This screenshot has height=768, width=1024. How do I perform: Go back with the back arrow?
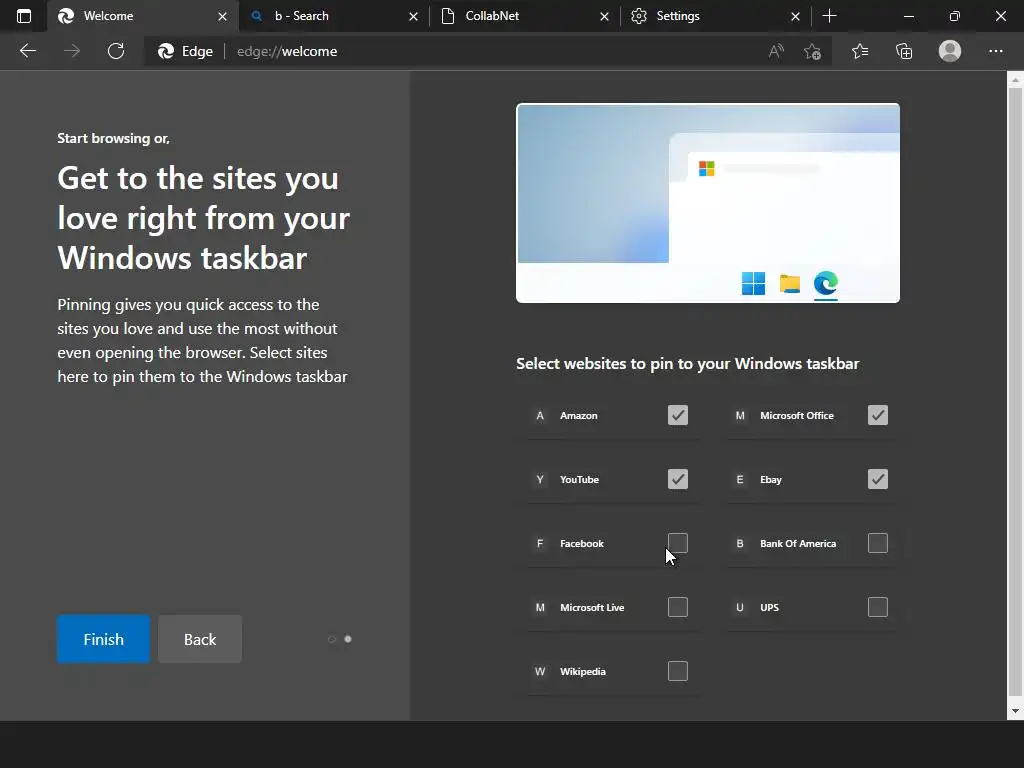[27, 51]
